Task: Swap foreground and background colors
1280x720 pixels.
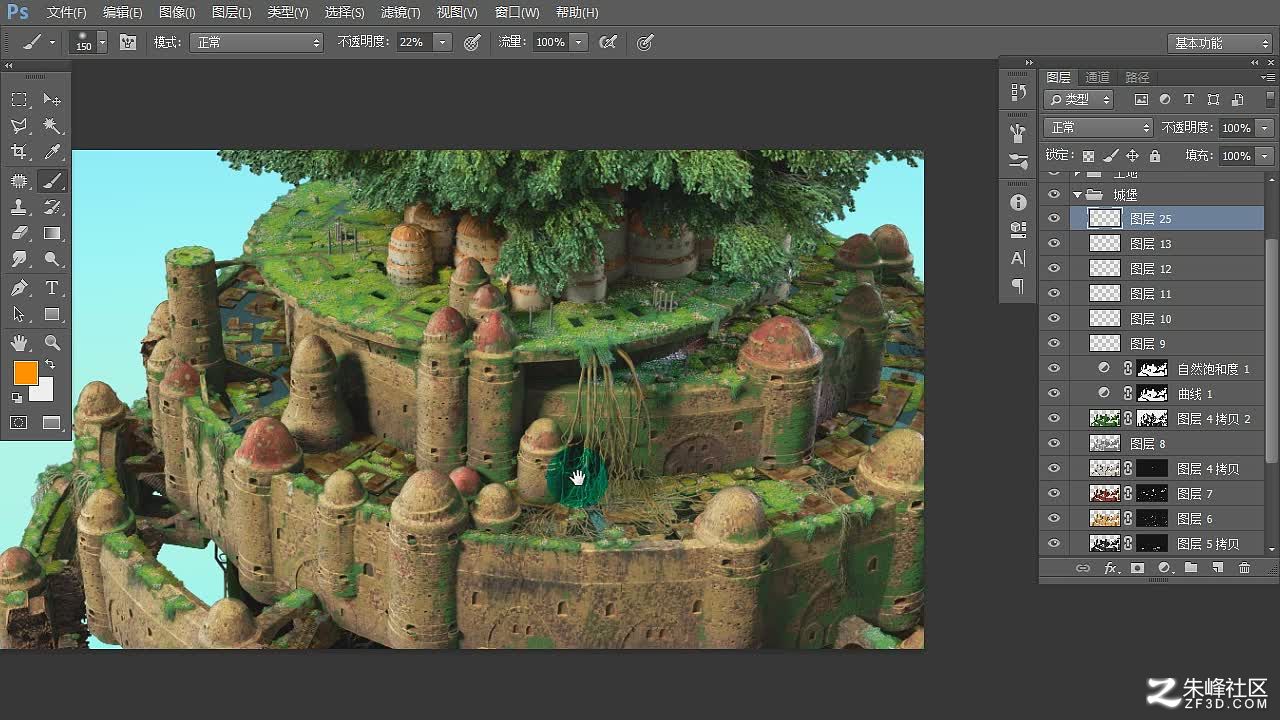Action: (x=50, y=365)
